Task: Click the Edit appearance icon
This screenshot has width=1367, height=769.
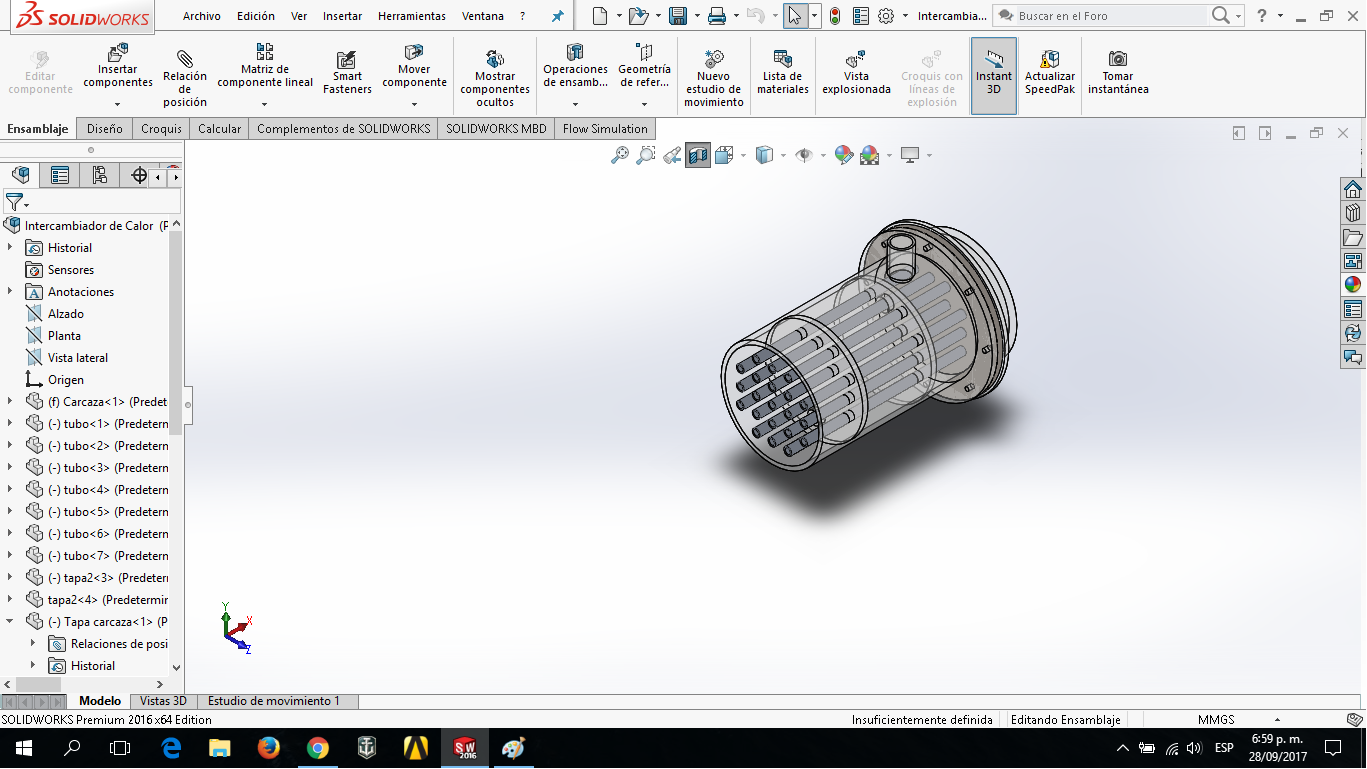Action: pos(843,155)
